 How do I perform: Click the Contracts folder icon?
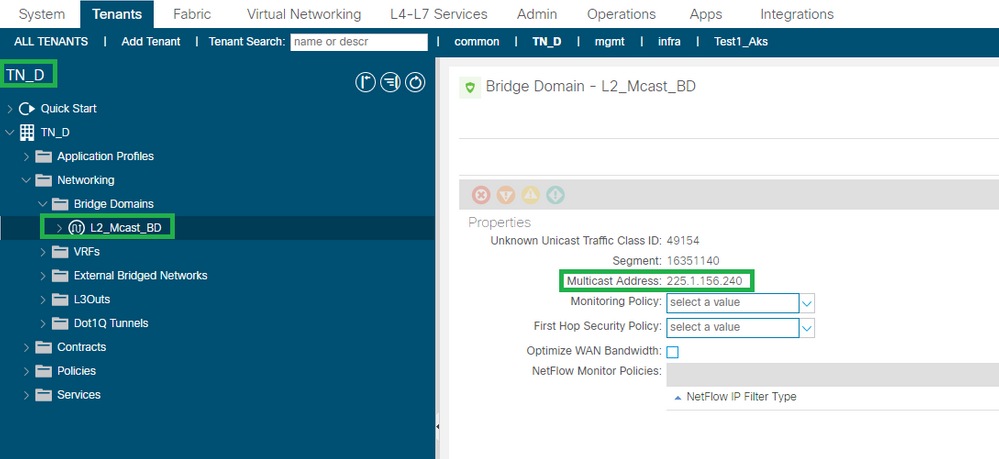click(x=44, y=347)
